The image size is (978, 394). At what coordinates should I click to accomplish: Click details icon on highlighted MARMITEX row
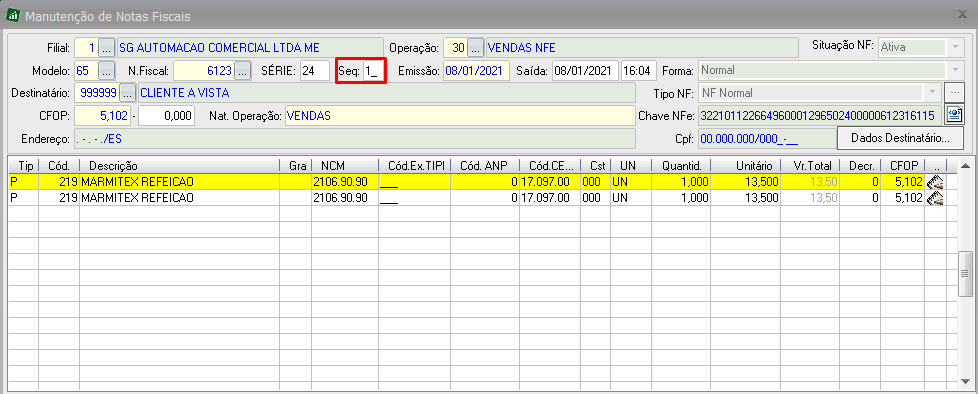(935, 182)
